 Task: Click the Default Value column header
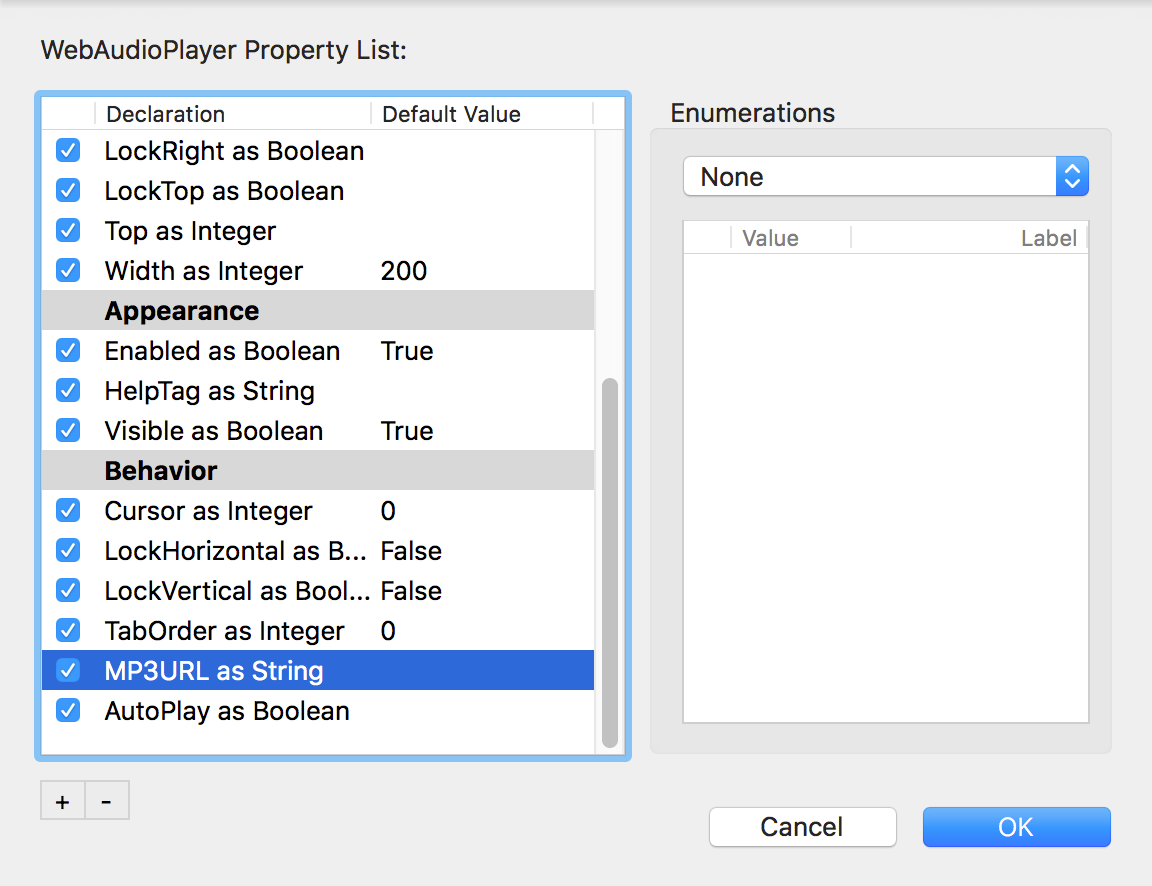(451, 114)
